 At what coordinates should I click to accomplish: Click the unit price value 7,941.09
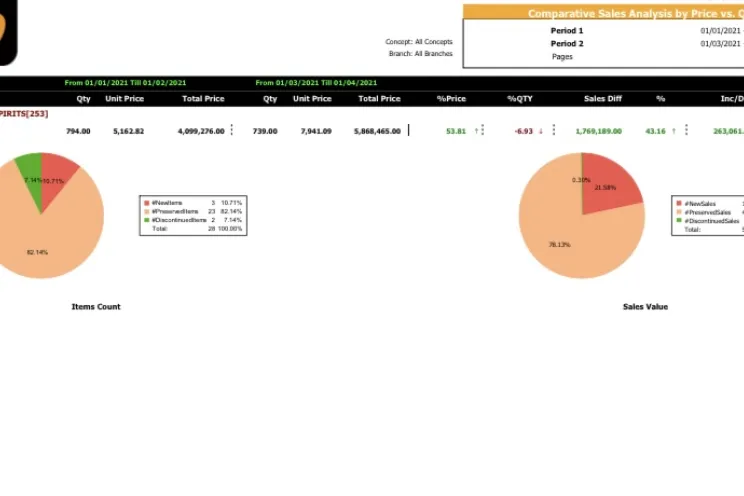(316, 131)
